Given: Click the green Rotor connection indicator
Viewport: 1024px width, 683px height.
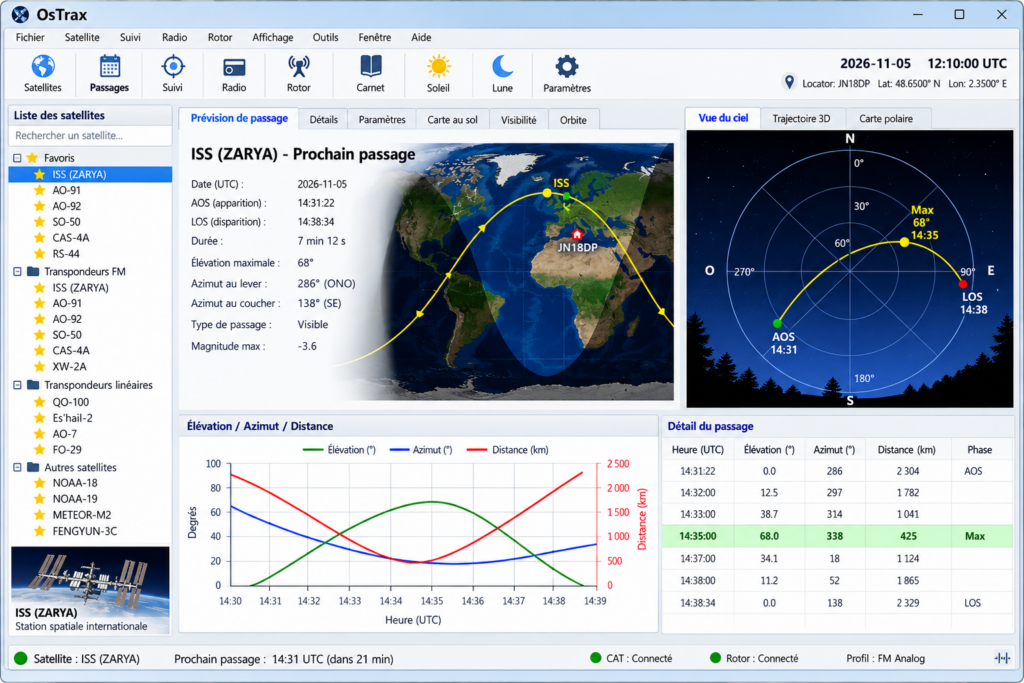Looking at the screenshot, I should [715, 658].
